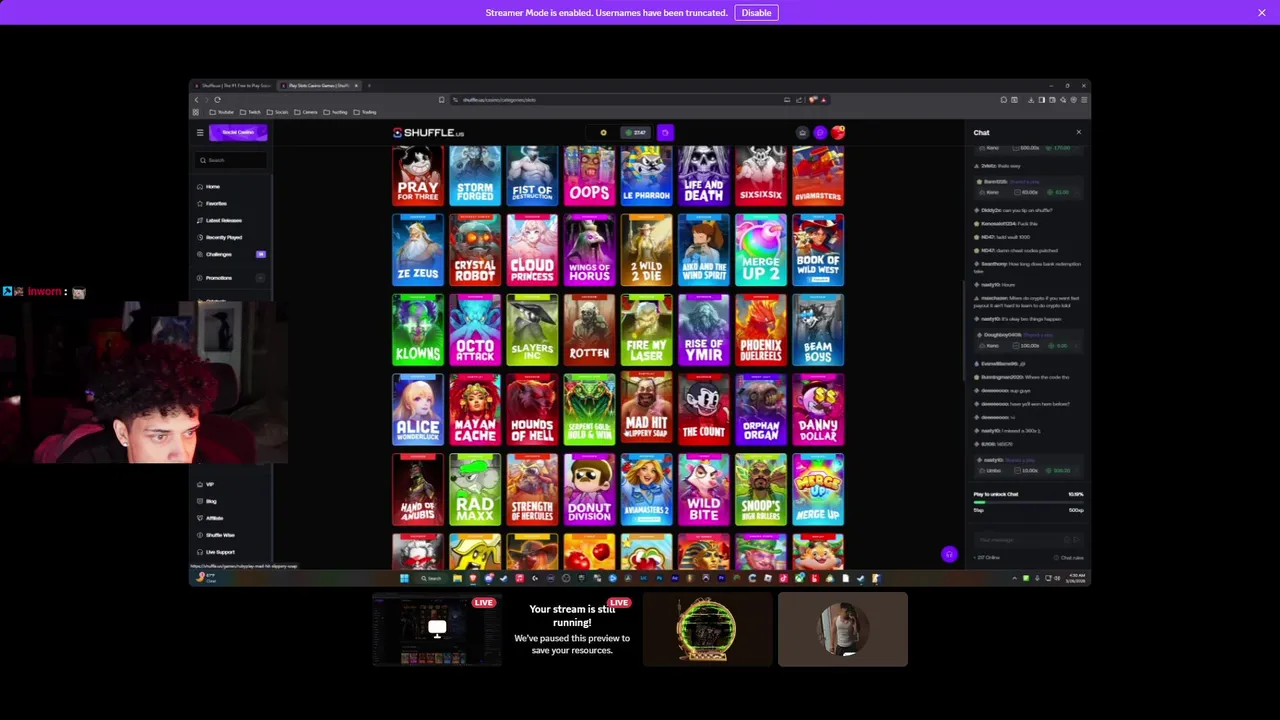Open Challenges in the sidebar
This screenshot has height=720, width=1280.
pyautogui.click(x=231, y=254)
